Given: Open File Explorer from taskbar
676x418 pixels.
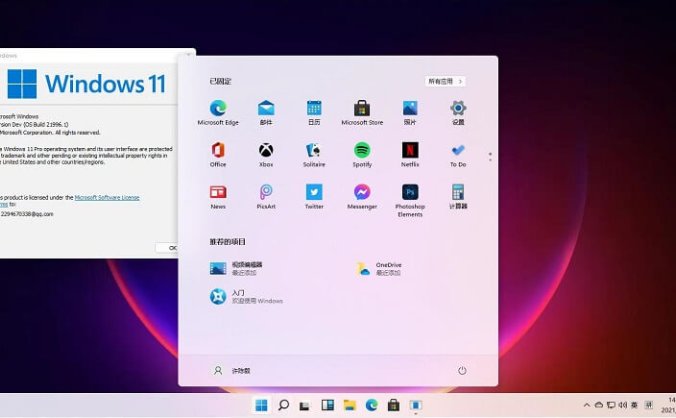Looking at the screenshot, I should pyautogui.click(x=350, y=405).
